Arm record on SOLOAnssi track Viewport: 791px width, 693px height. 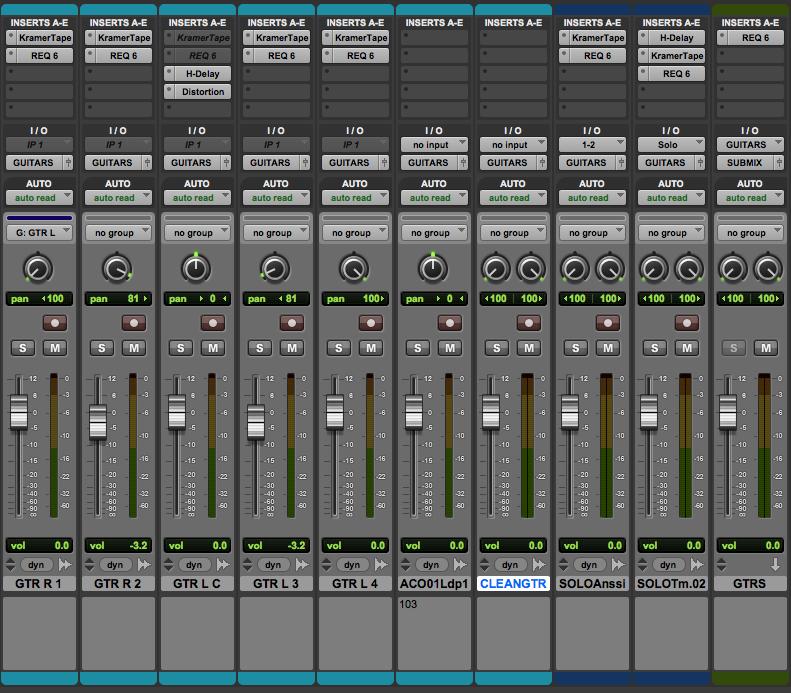click(607, 323)
